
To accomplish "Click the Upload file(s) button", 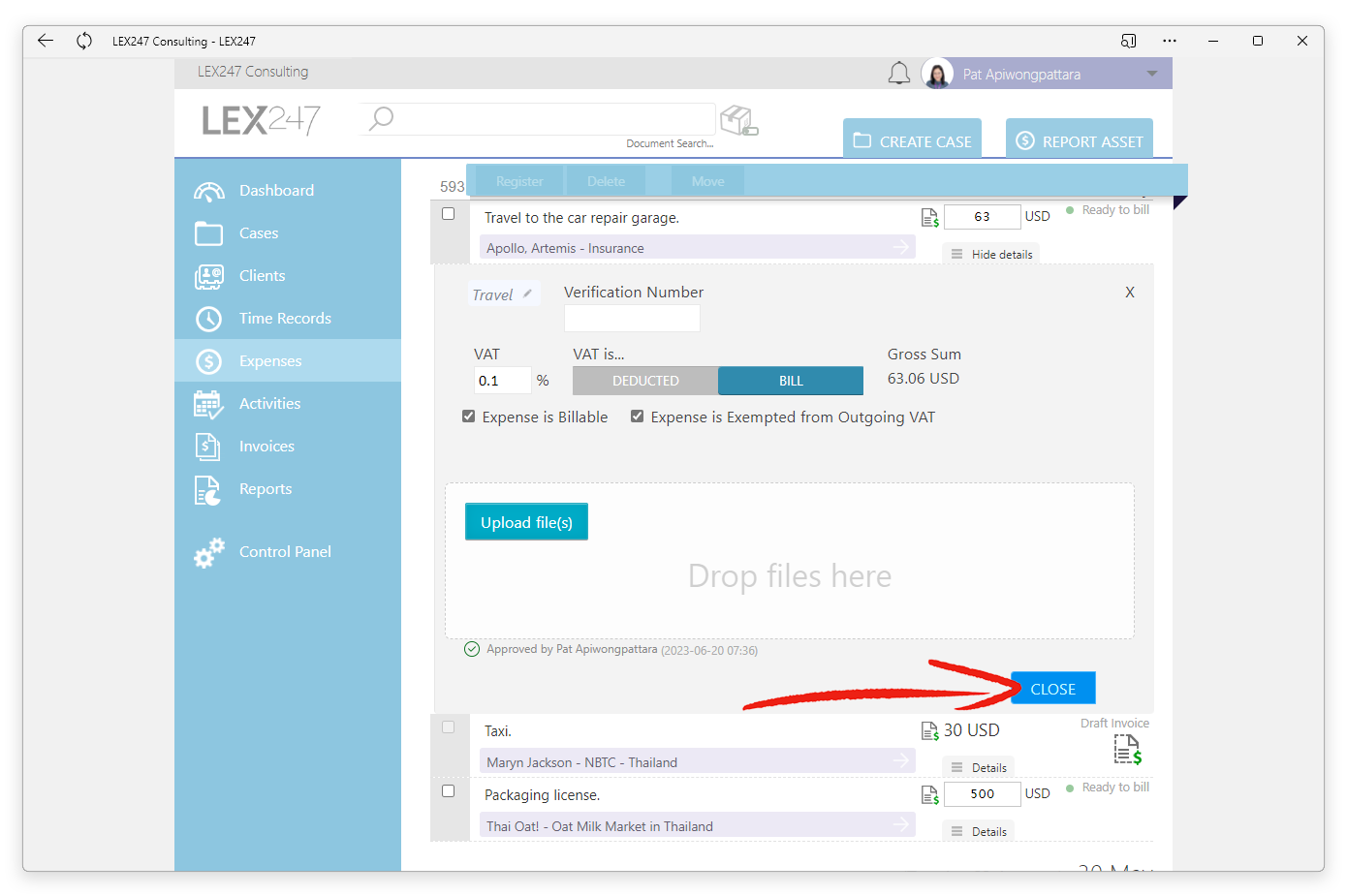I will [x=526, y=522].
